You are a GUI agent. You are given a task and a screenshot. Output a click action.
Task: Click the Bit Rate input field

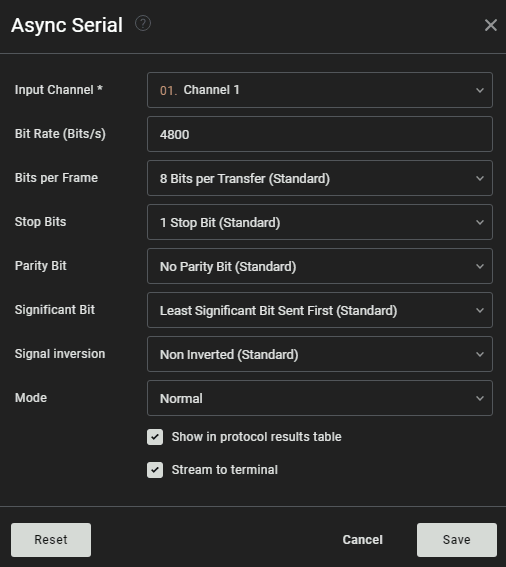click(320, 134)
